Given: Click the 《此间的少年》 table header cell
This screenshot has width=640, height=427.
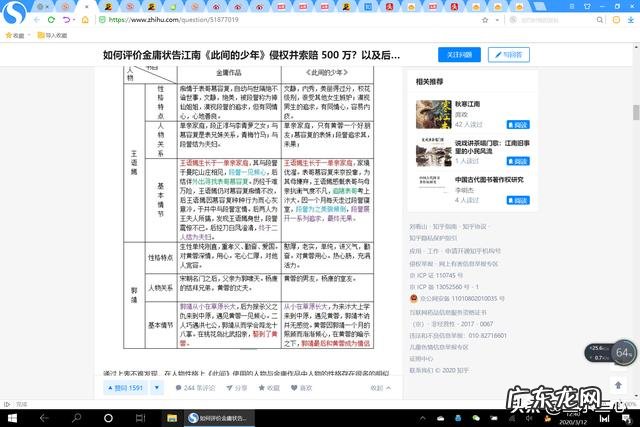Looking at the screenshot, I should 327,73.
